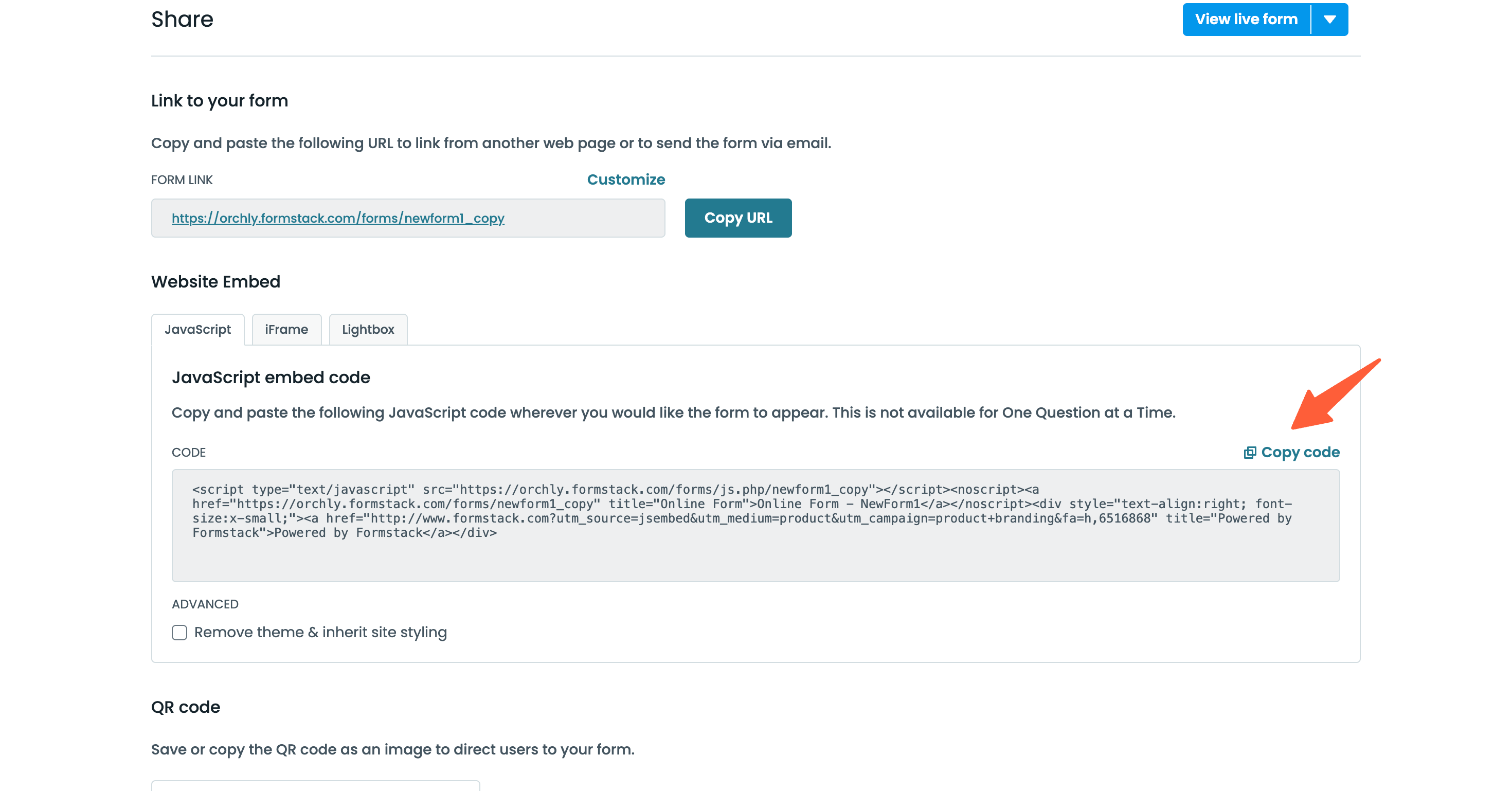This screenshot has height=791, width=1512.
Task: Click inside the JavaScript embed code box
Action: (x=755, y=525)
